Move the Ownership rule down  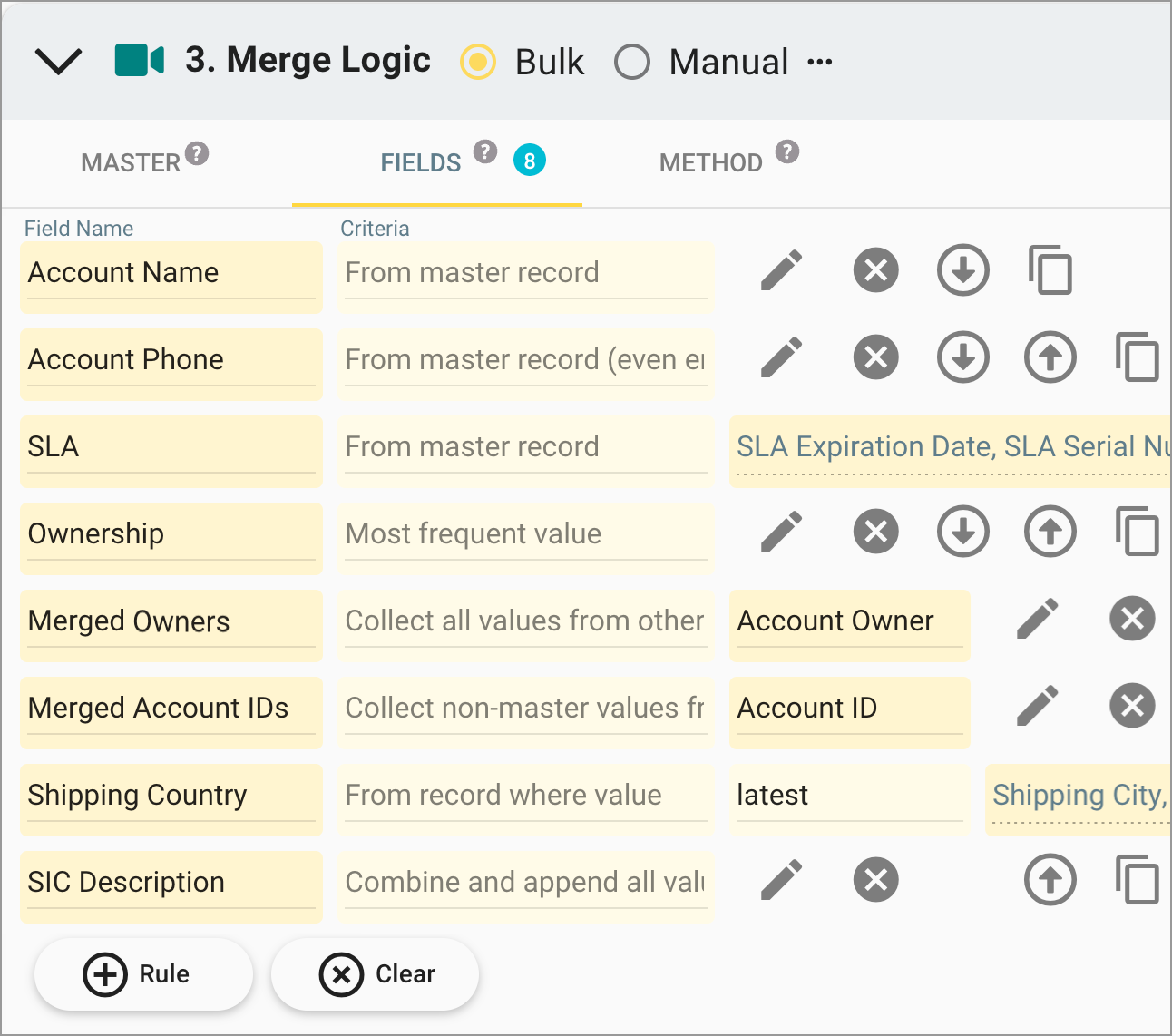pos(962,532)
